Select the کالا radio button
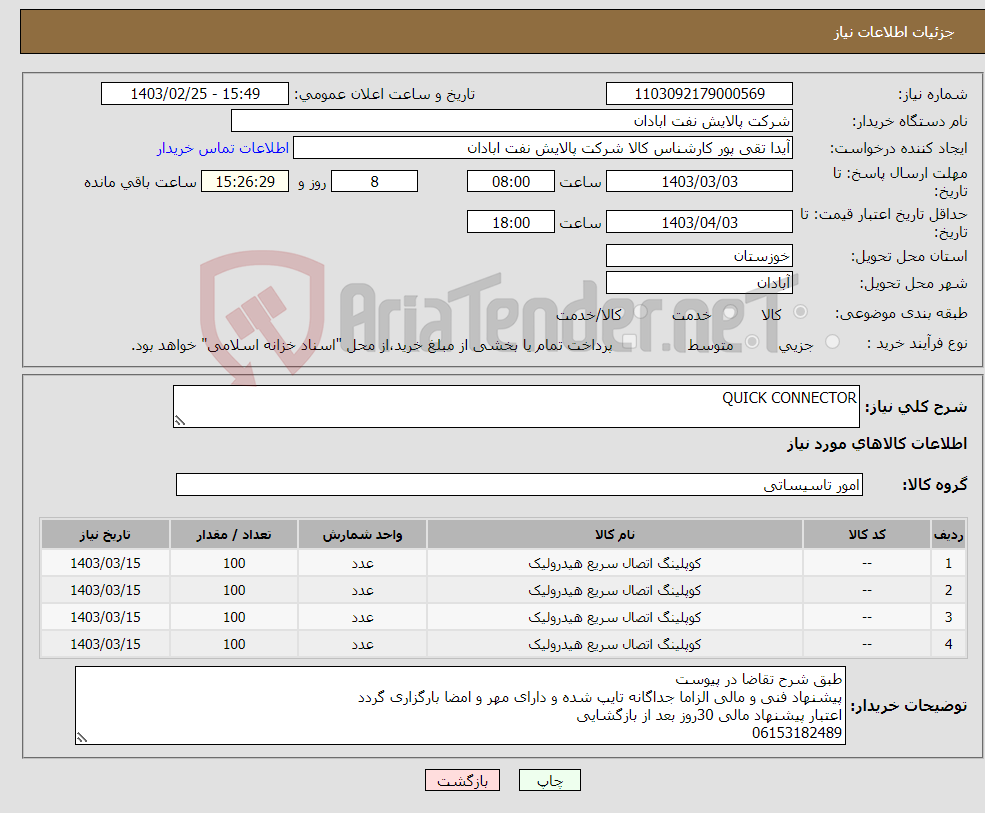Screen dimensions: 985x813 pos(800,312)
